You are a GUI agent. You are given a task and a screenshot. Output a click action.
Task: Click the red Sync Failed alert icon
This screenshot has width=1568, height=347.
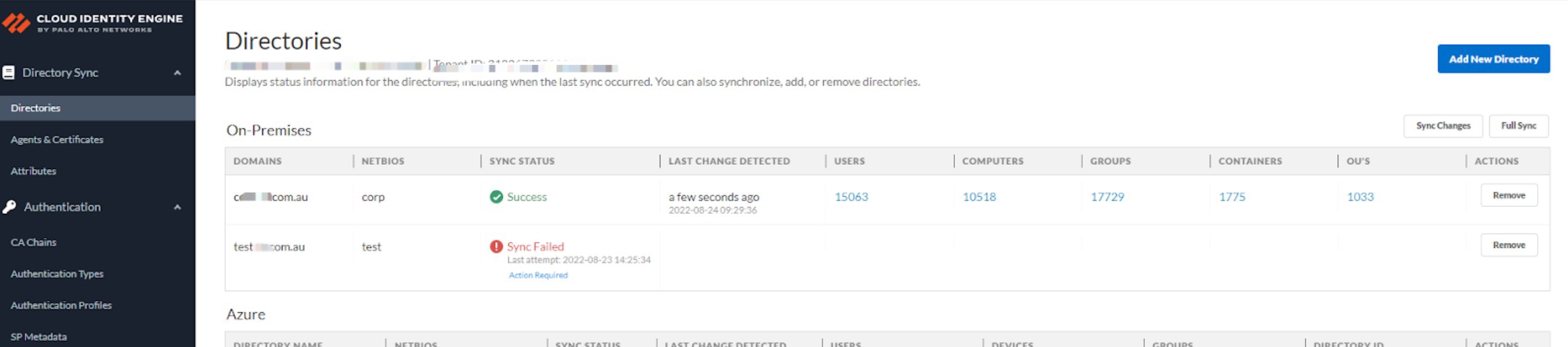point(496,247)
